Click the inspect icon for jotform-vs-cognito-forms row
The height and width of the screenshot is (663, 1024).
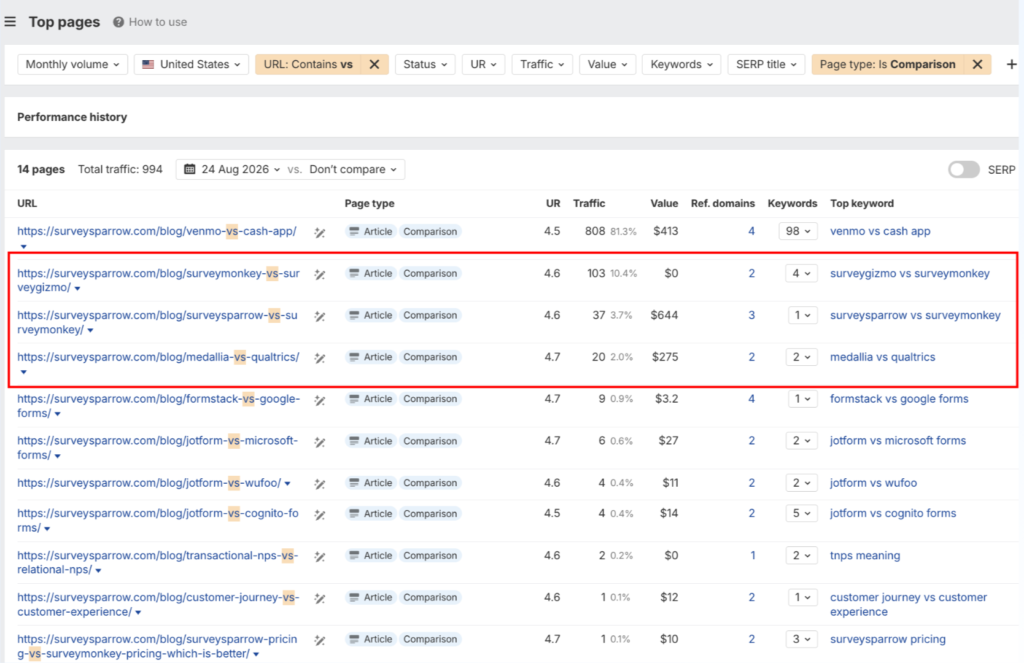319,514
